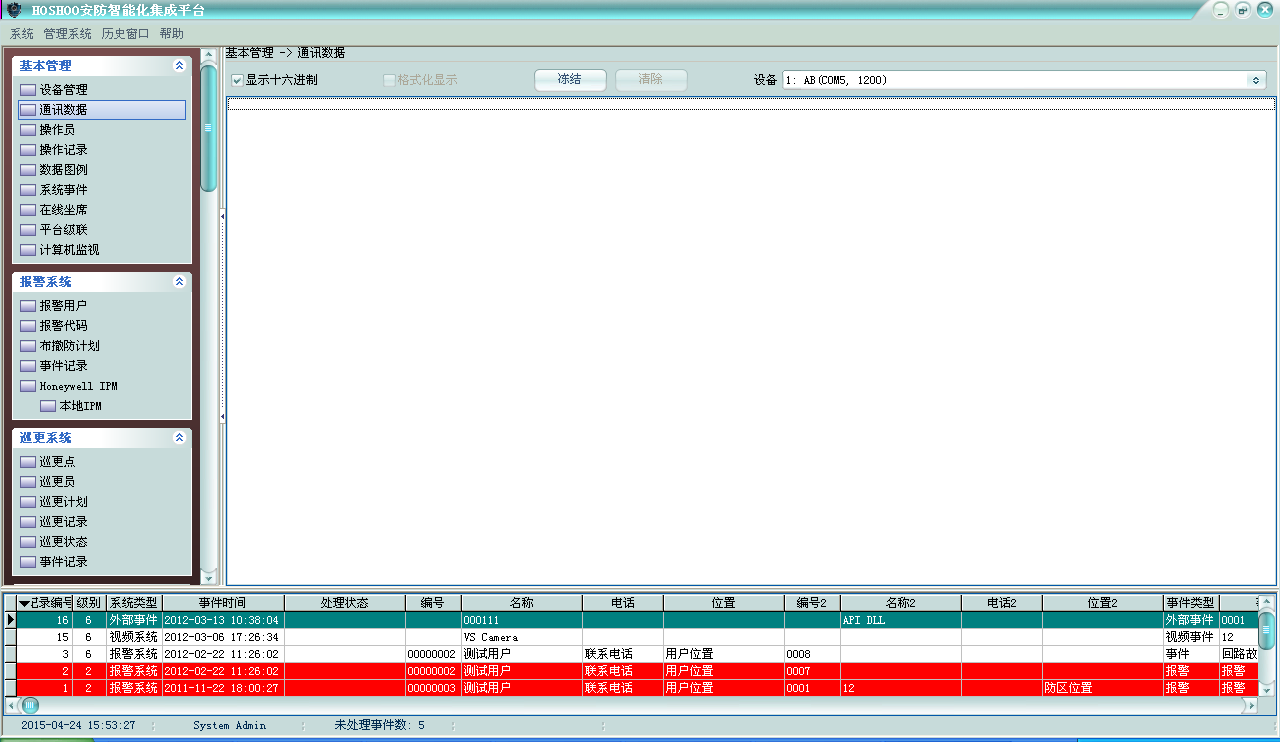Collapse the 基本管理 panel section
Image resolution: width=1280 pixels, height=742 pixels.
click(x=179, y=66)
